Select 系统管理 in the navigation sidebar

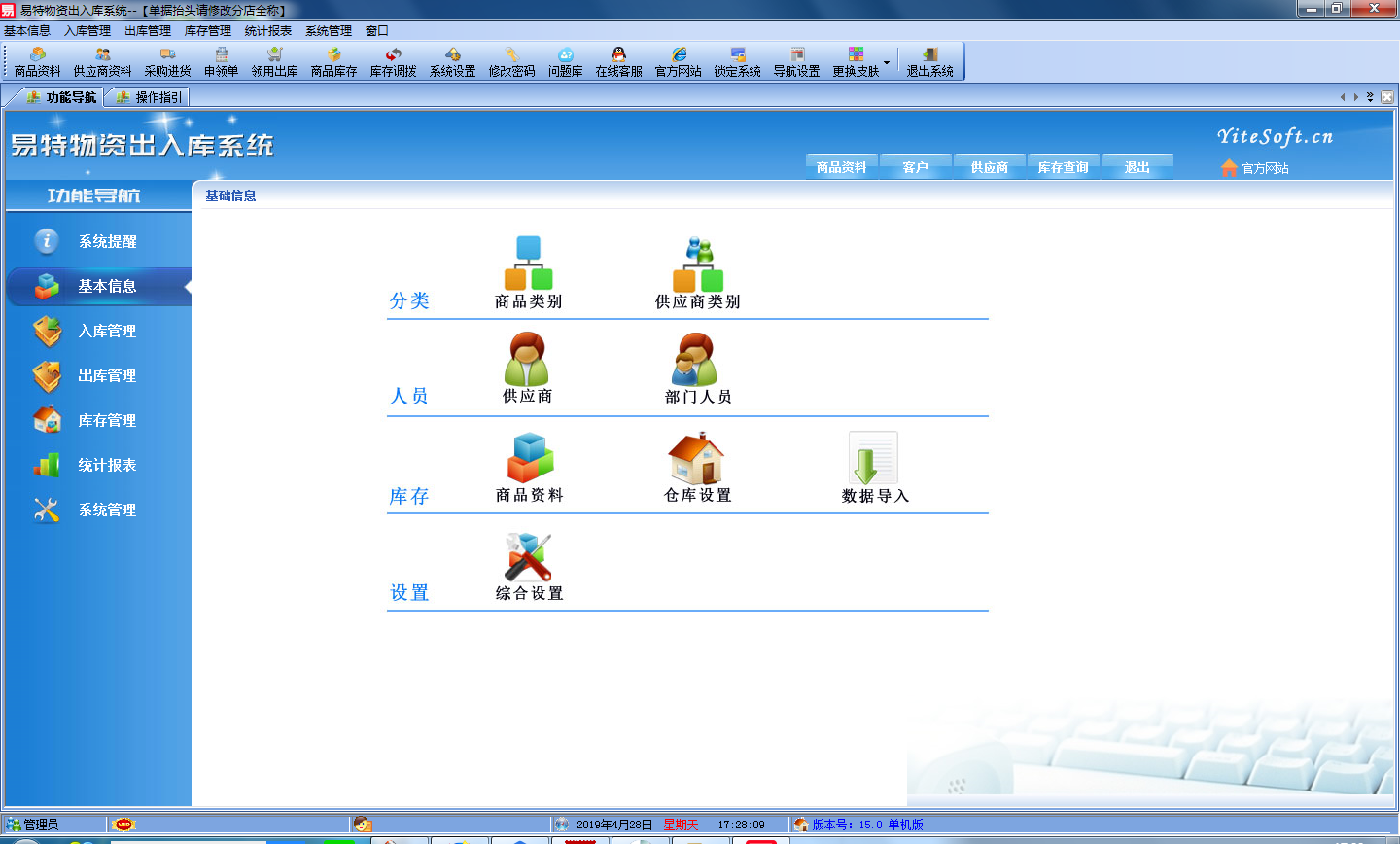point(98,510)
